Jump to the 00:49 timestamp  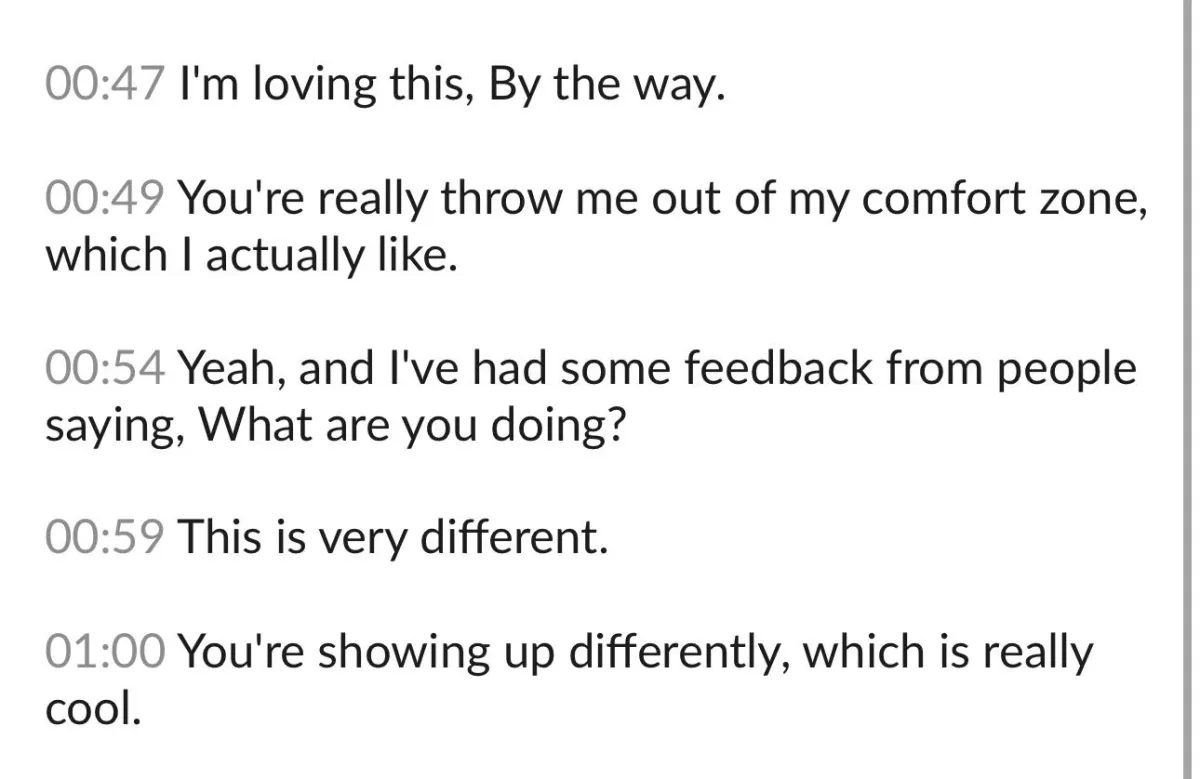click(x=104, y=200)
